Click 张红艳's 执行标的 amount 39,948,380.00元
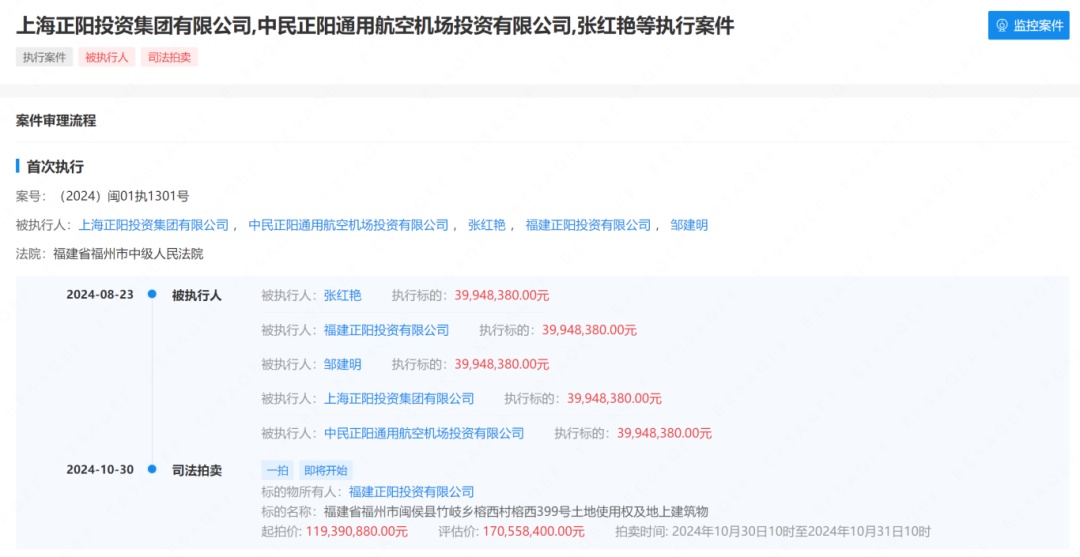 [501, 295]
